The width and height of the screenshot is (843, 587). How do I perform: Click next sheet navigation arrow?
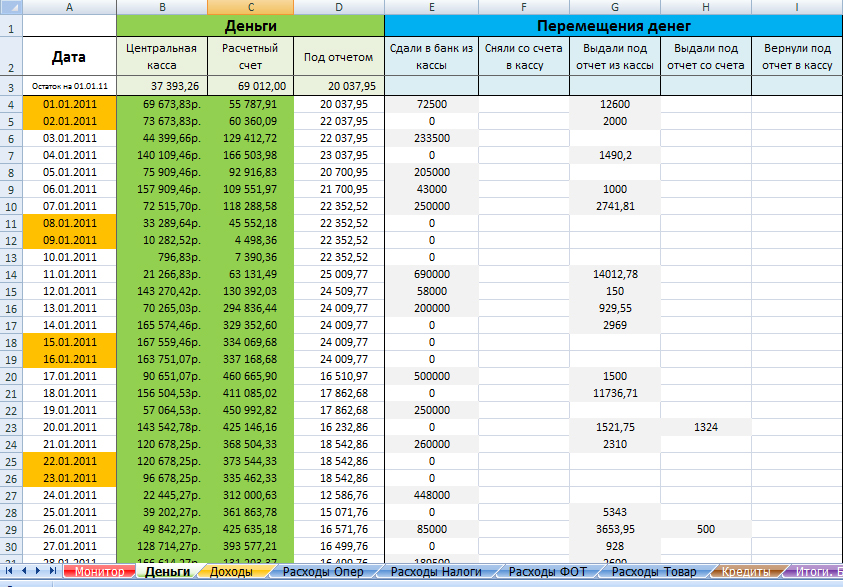[x=38, y=571]
